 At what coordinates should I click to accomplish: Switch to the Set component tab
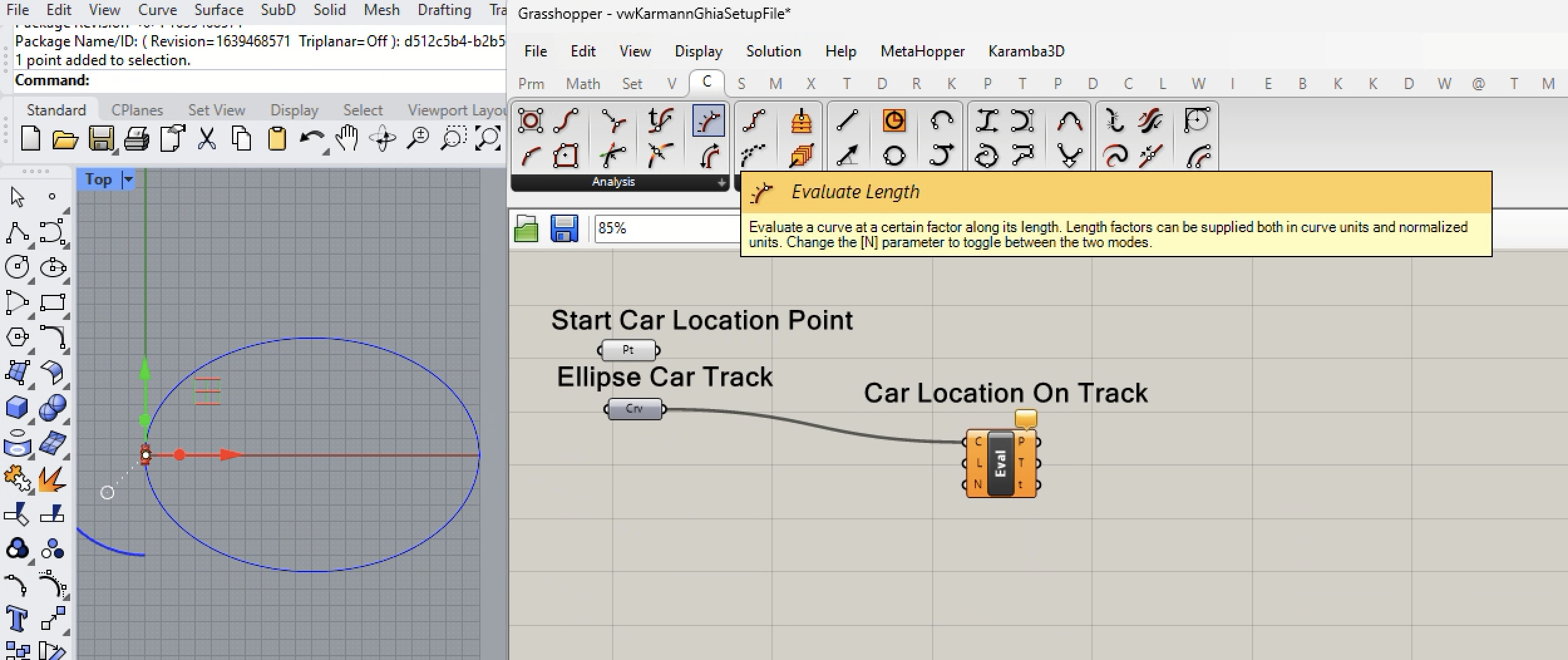632,84
